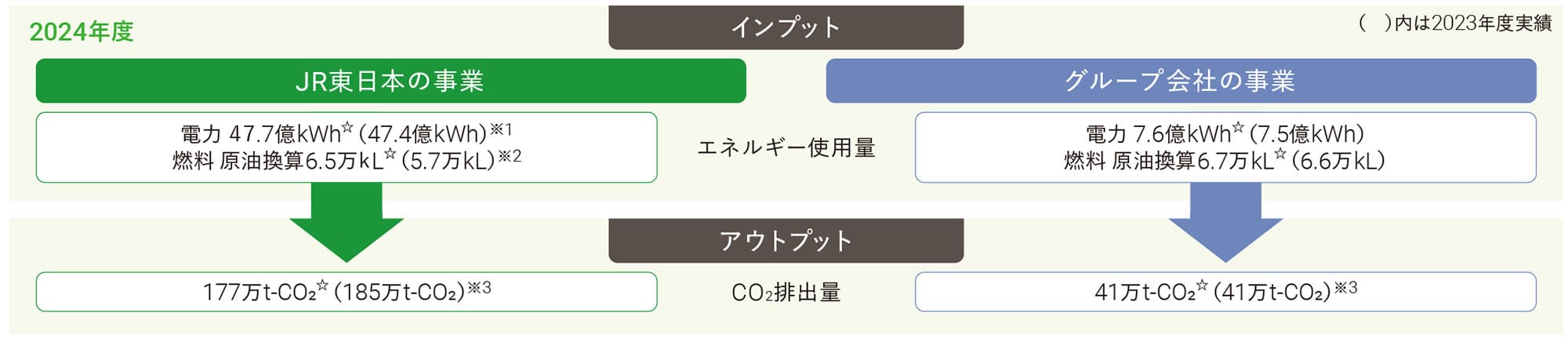This screenshot has width=1568, height=342.
Task: Click the blue downward arrow
Action: point(1225,222)
